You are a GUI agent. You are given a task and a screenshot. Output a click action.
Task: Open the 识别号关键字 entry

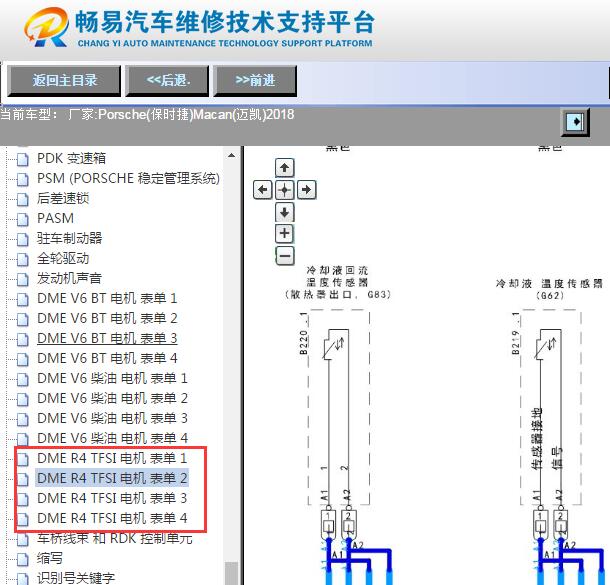tap(76, 578)
